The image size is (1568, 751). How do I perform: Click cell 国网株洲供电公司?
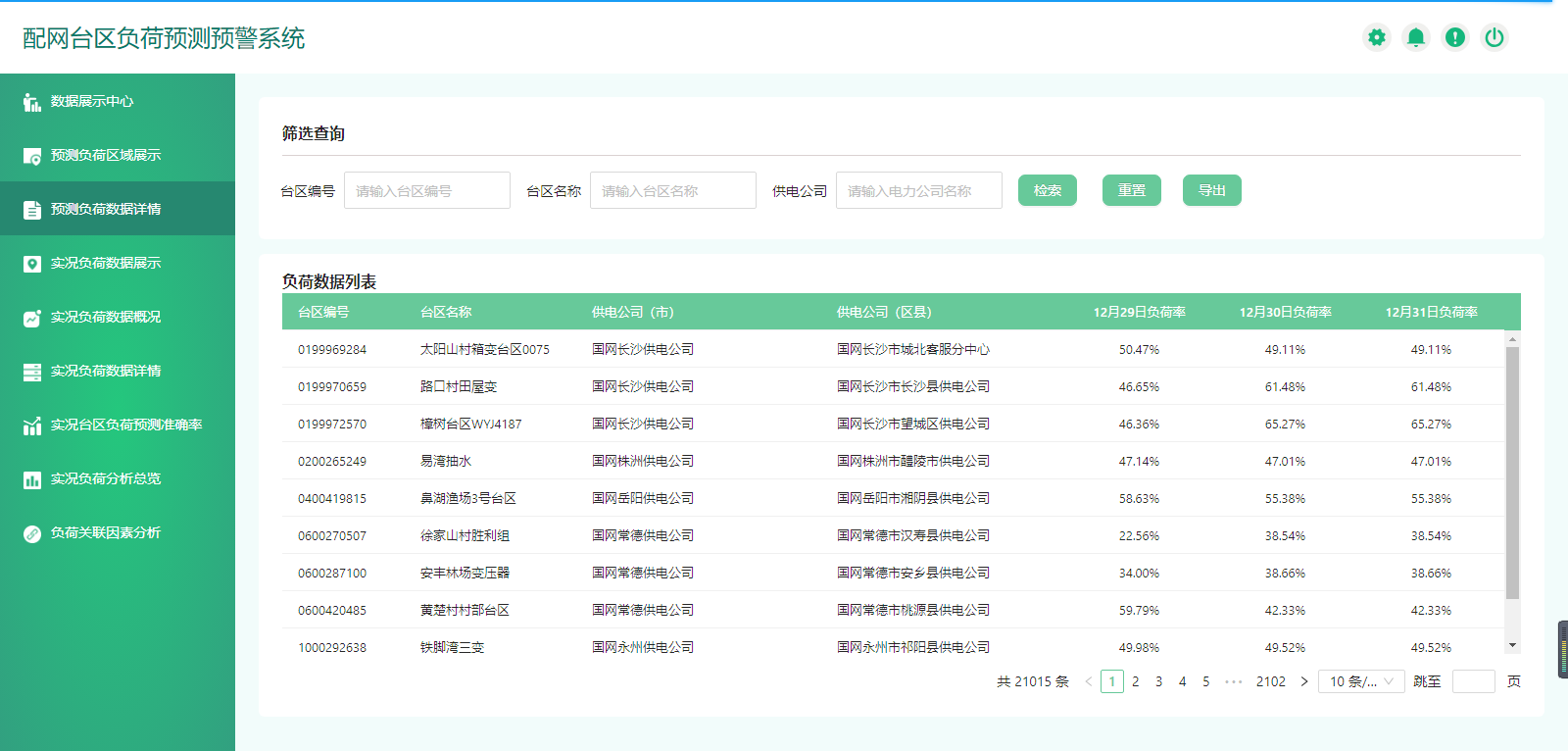[x=643, y=461]
